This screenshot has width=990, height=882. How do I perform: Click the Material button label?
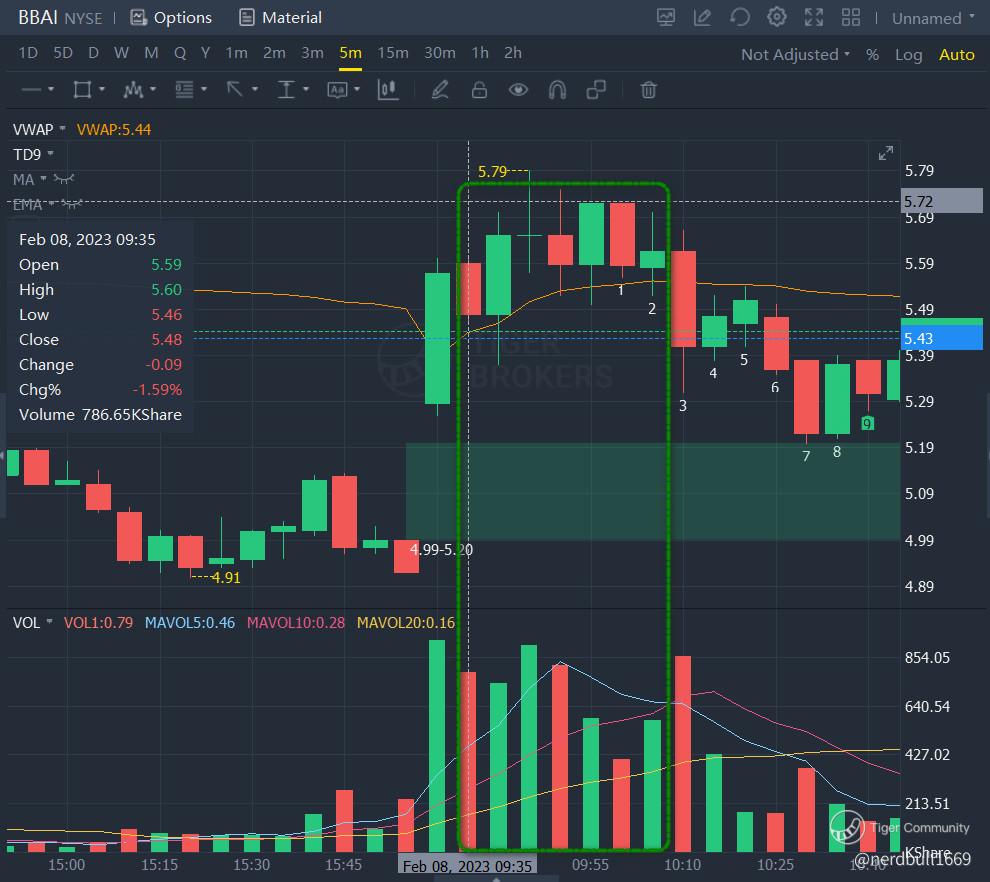[x=292, y=18]
